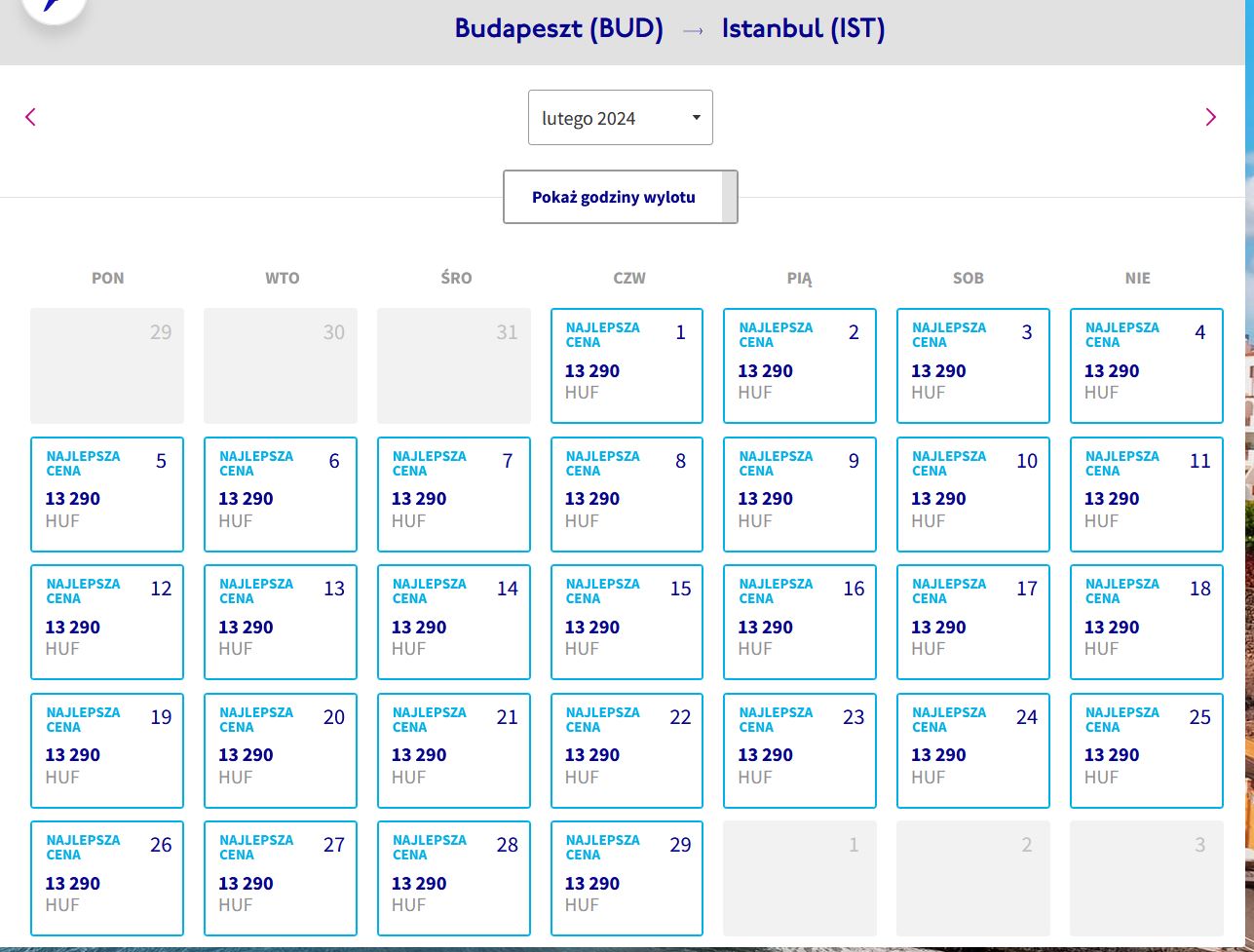Pick Thursday the 29th fare
This screenshot has width=1254, height=952.
[x=627, y=878]
